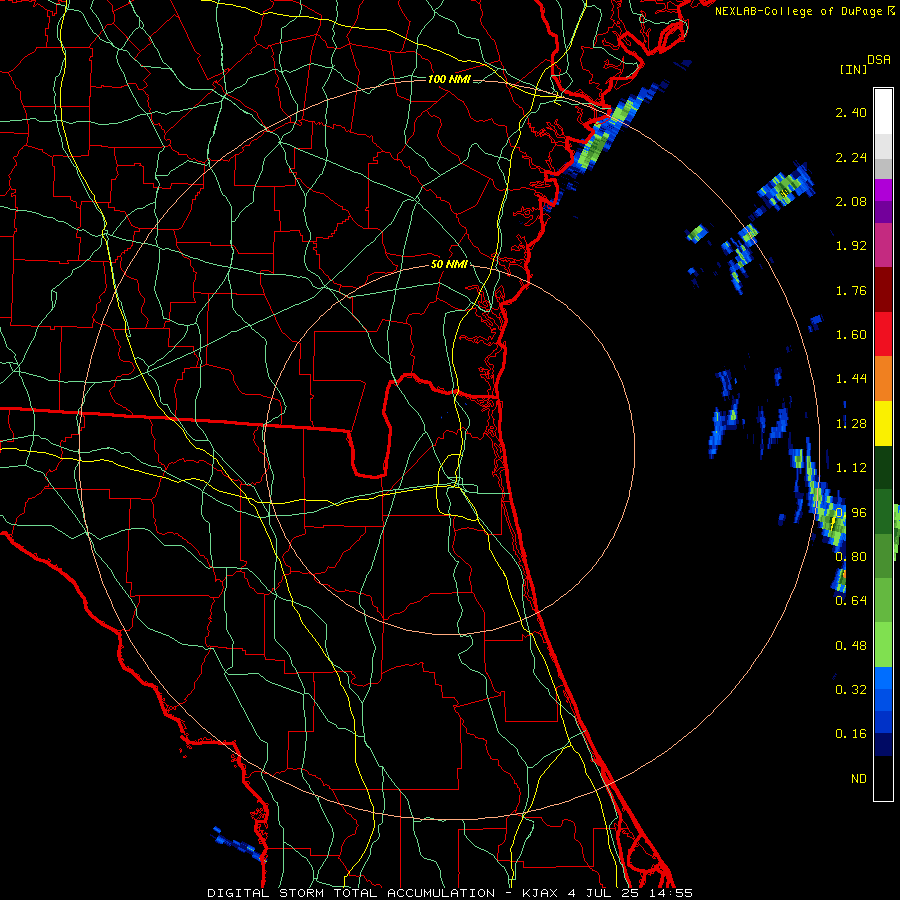Image resolution: width=900 pixels, height=900 pixels.
Task: Select the 1.92 legend value
Action: tap(851, 246)
